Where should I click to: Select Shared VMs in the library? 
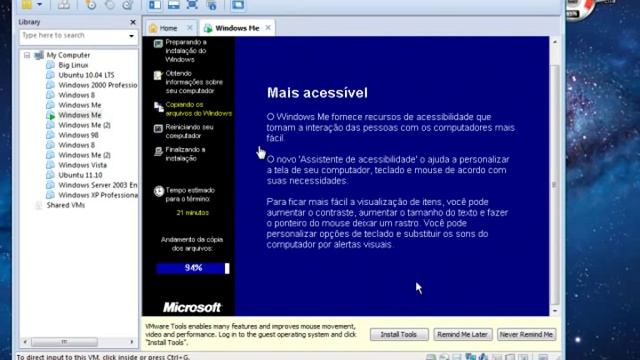65,205
